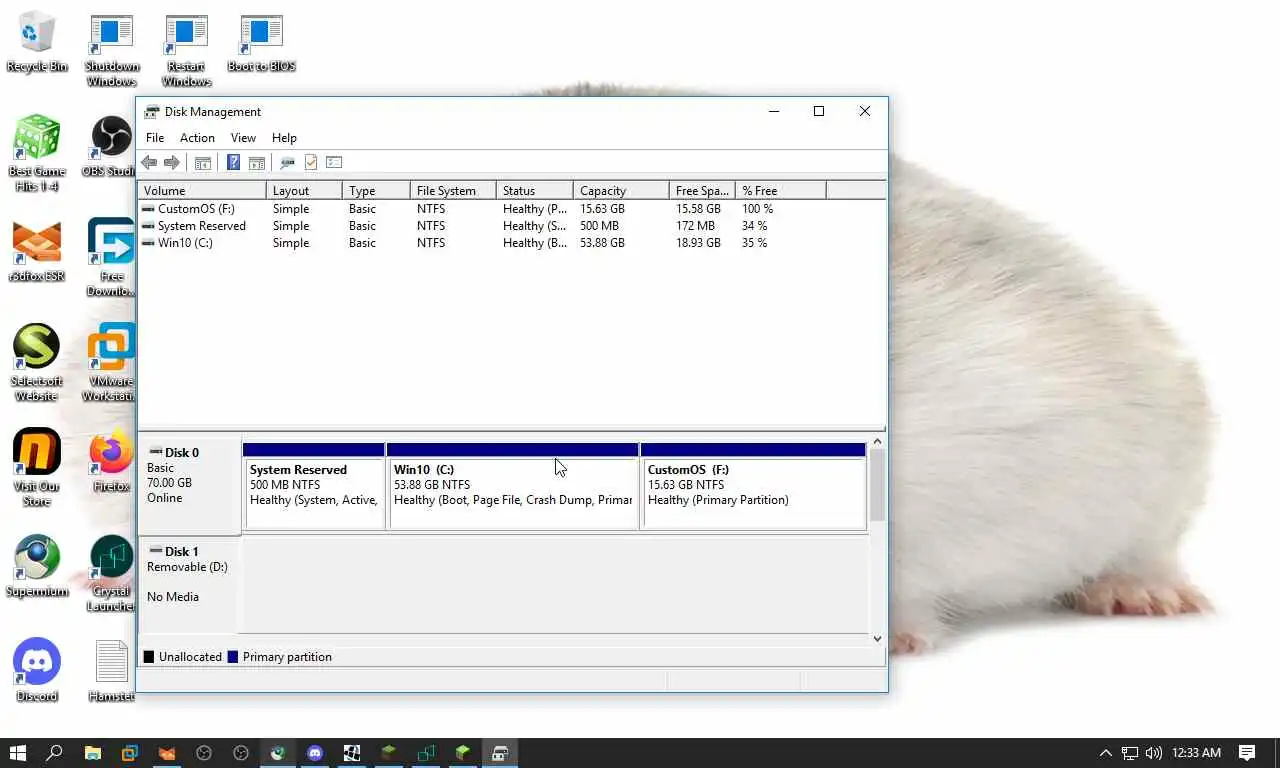
Task: Open the View menu
Action: (243, 138)
